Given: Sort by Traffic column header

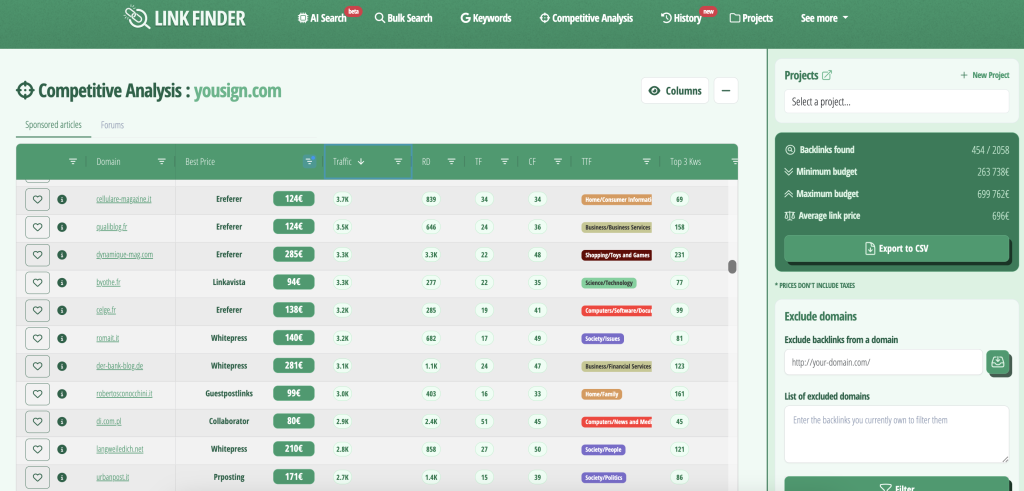Looking at the screenshot, I should [349, 161].
